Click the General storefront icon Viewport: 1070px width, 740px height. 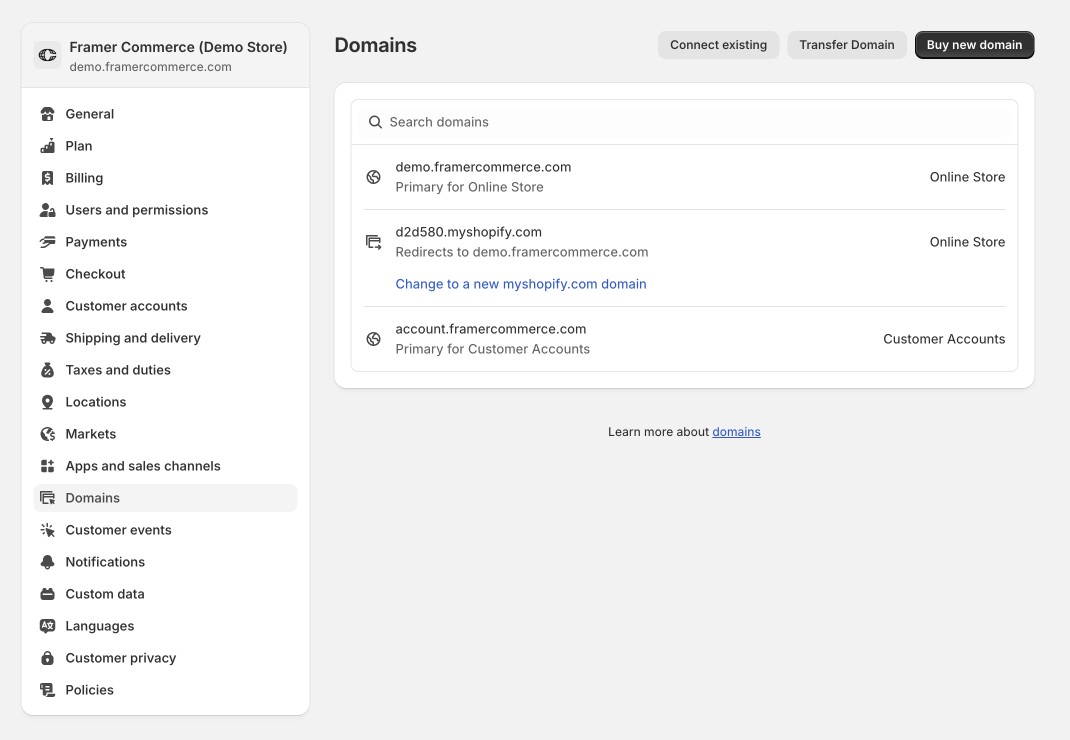[47, 114]
